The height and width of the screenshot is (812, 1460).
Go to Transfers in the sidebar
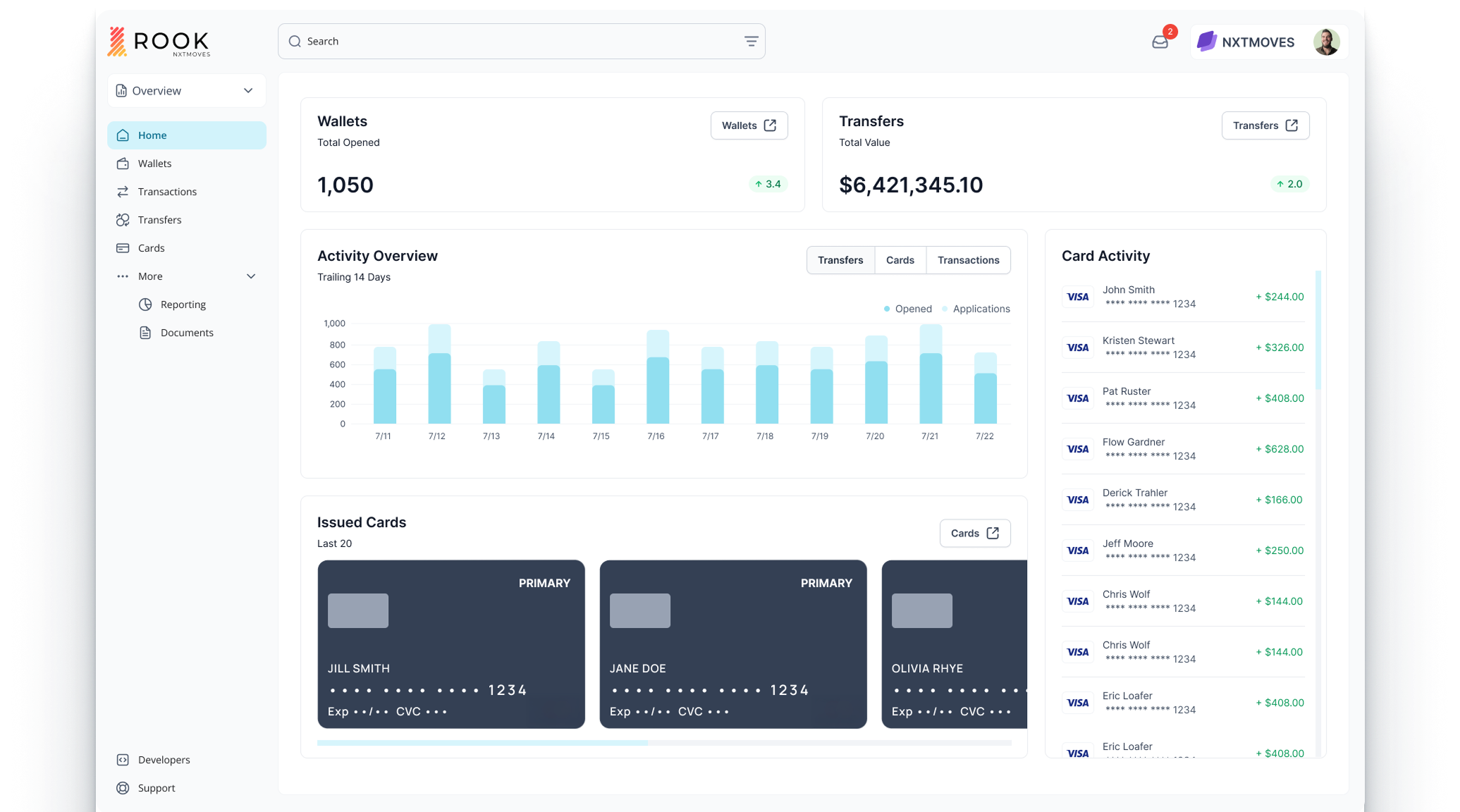click(x=159, y=220)
